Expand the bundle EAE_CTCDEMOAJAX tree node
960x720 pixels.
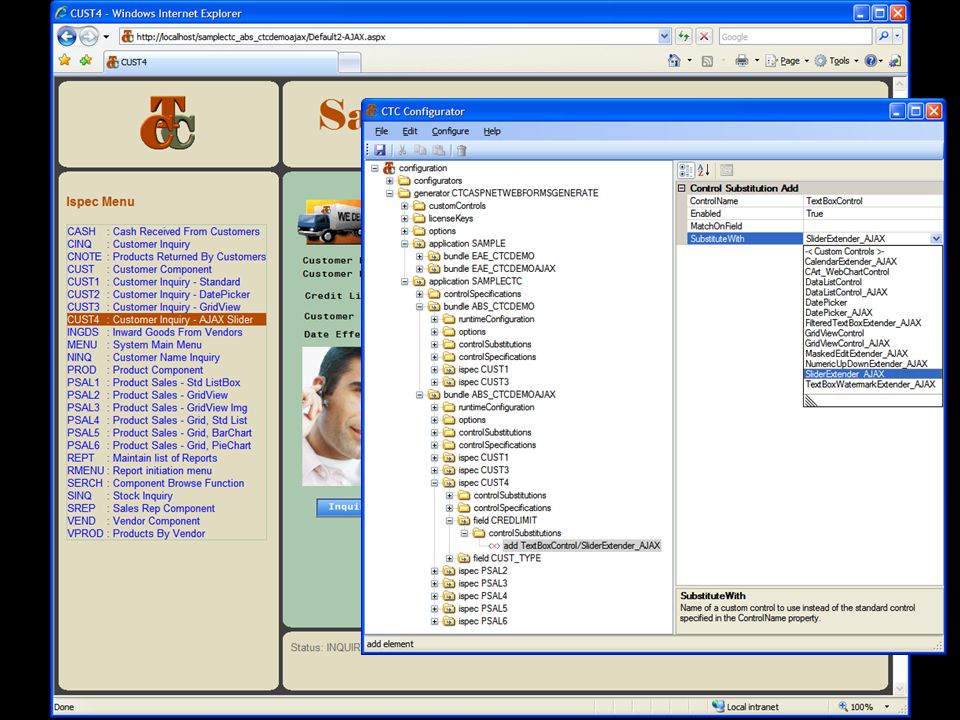[x=419, y=269]
